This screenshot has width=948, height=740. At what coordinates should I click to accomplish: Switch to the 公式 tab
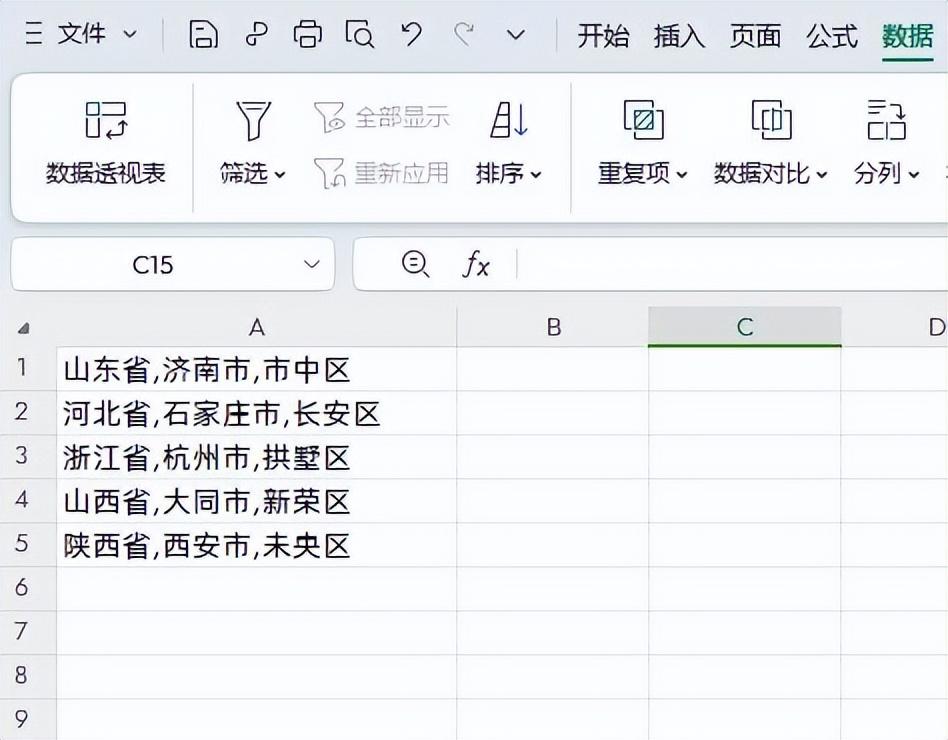[x=832, y=36]
